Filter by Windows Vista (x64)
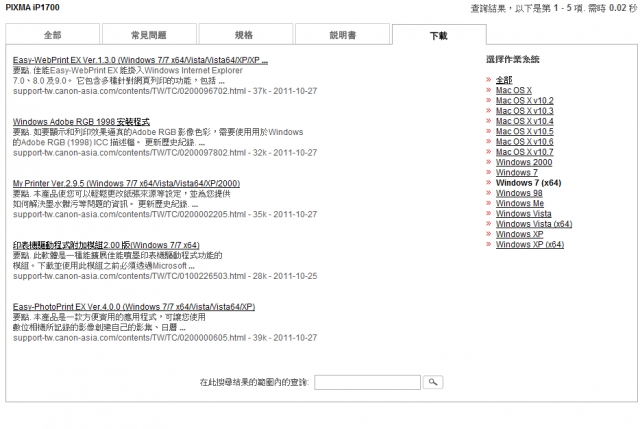 534,224
